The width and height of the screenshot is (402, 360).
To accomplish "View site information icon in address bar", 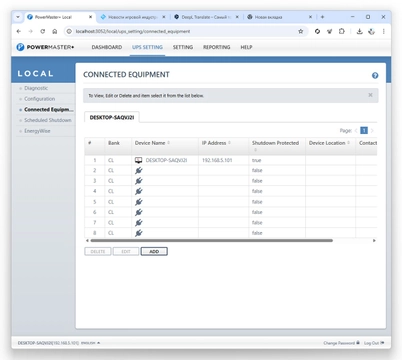I will [x=69, y=31].
